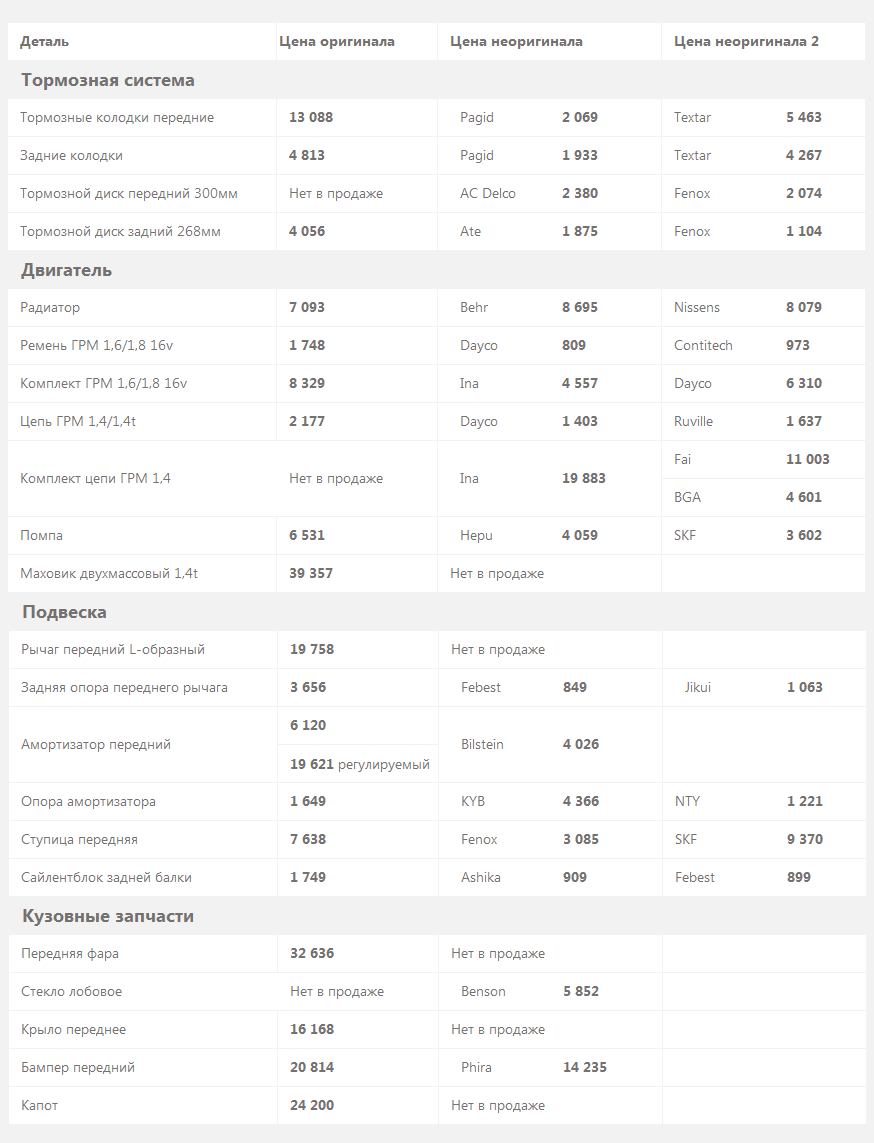Click the Bilstein brand cell
Viewport: 874px width, 1143px height.
[x=483, y=744]
